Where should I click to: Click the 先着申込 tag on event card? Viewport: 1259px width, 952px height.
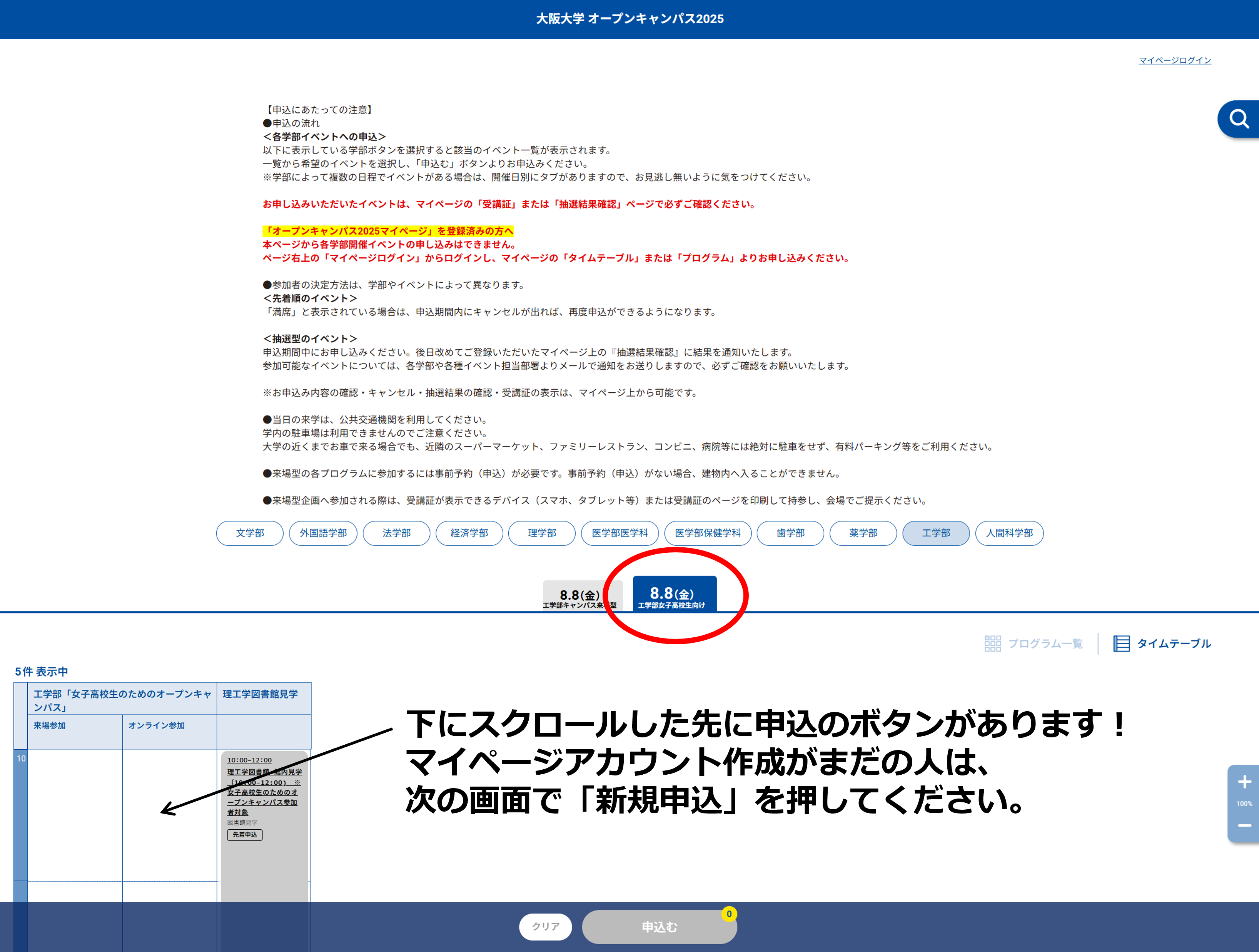pyautogui.click(x=245, y=835)
